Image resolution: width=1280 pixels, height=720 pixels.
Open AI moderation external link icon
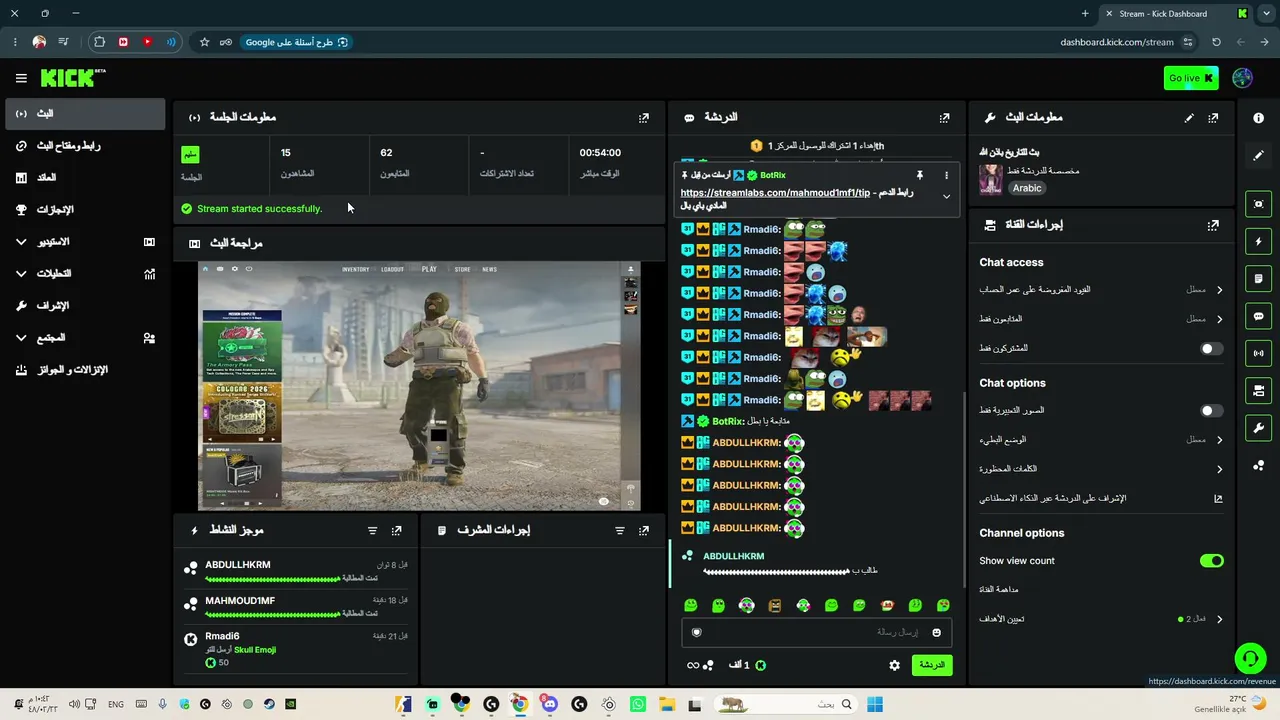pos(1218,498)
